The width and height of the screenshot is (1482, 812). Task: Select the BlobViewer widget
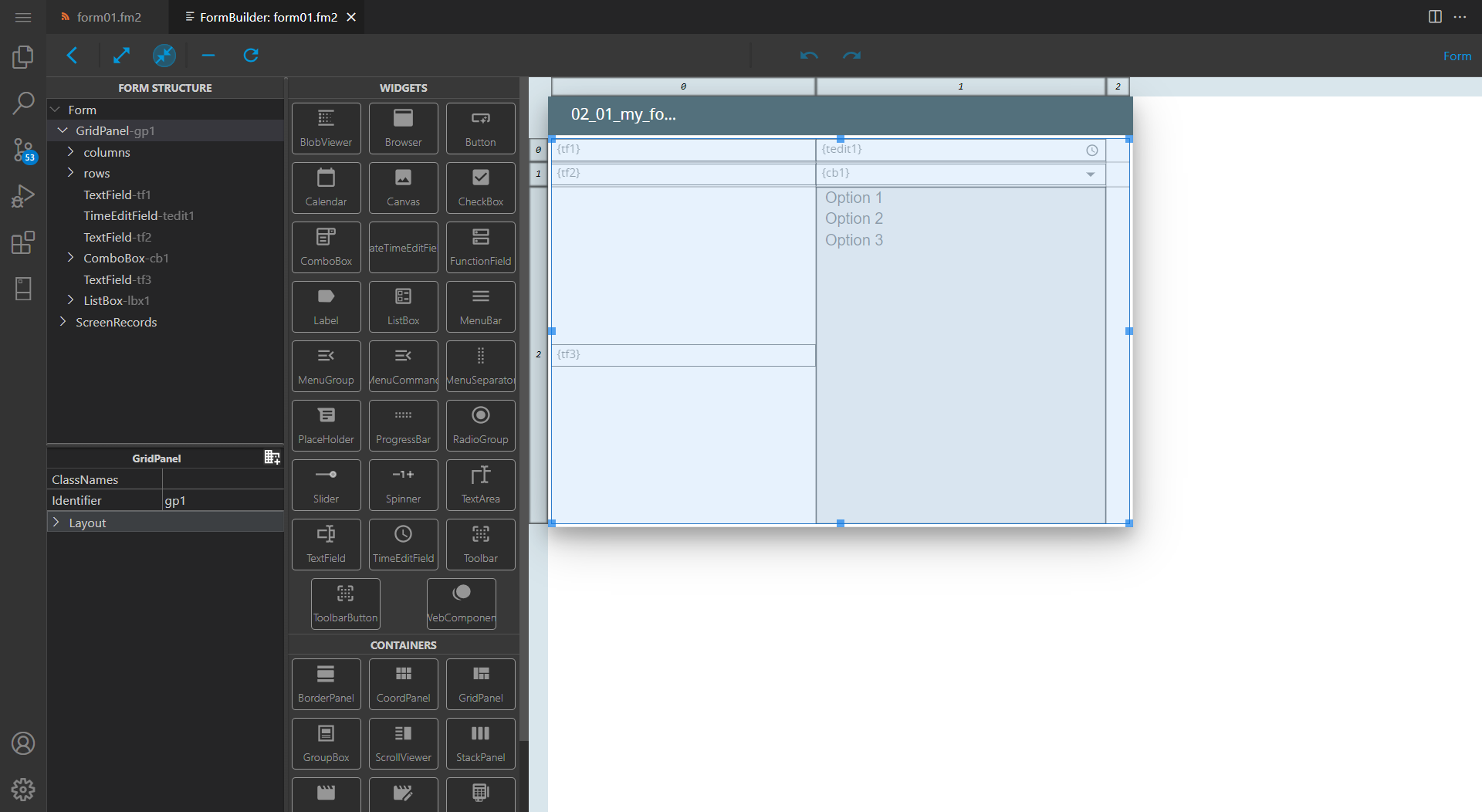pos(326,128)
